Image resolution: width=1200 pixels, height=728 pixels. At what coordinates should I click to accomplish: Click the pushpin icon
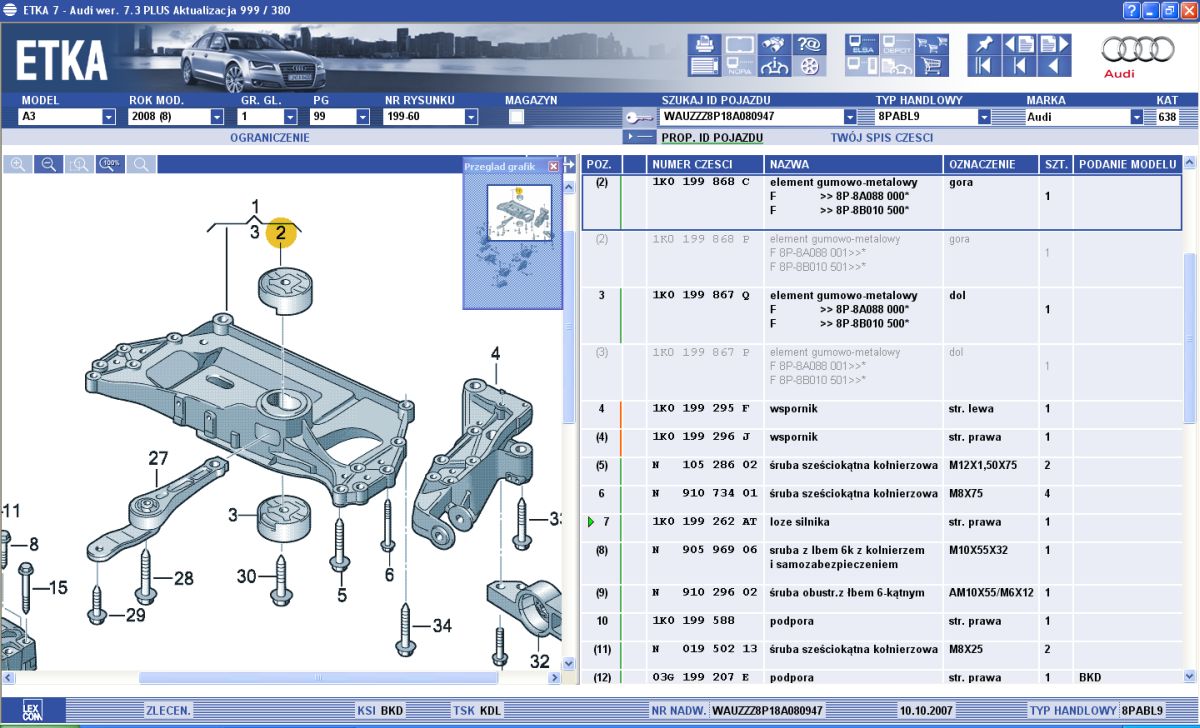984,44
